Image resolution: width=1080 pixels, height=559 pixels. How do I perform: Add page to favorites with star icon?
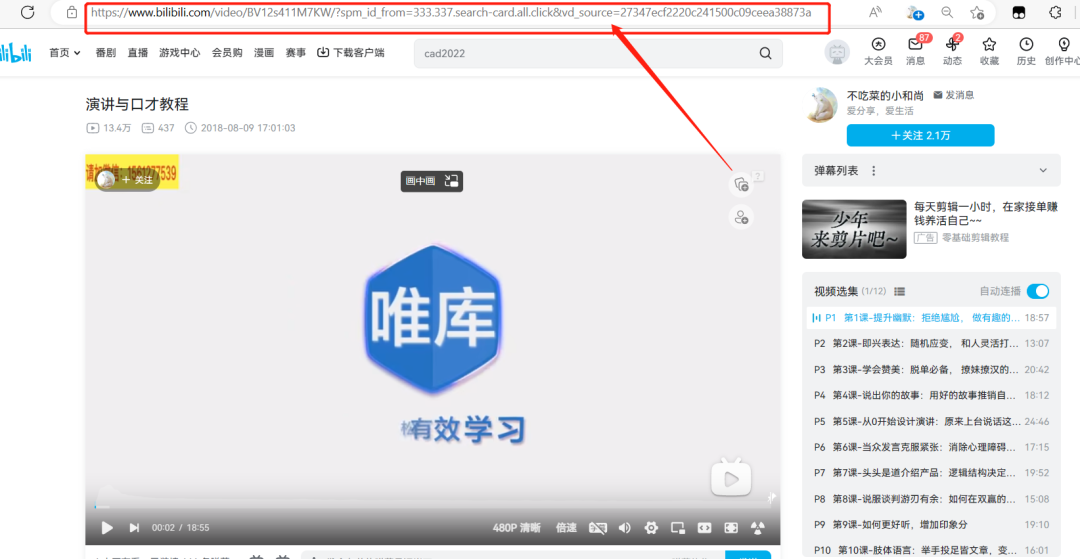pyautogui.click(x=977, y=12)
